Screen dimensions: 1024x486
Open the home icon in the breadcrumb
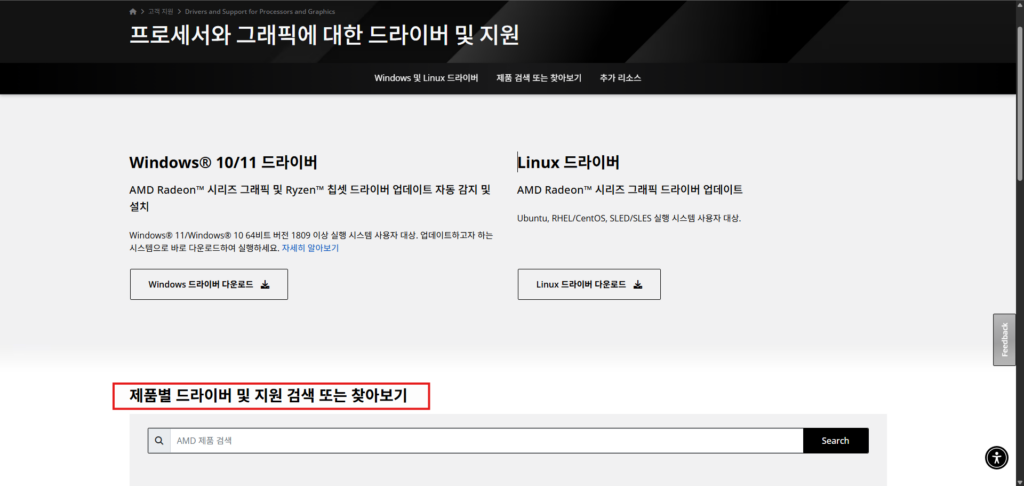click(133, 12)
